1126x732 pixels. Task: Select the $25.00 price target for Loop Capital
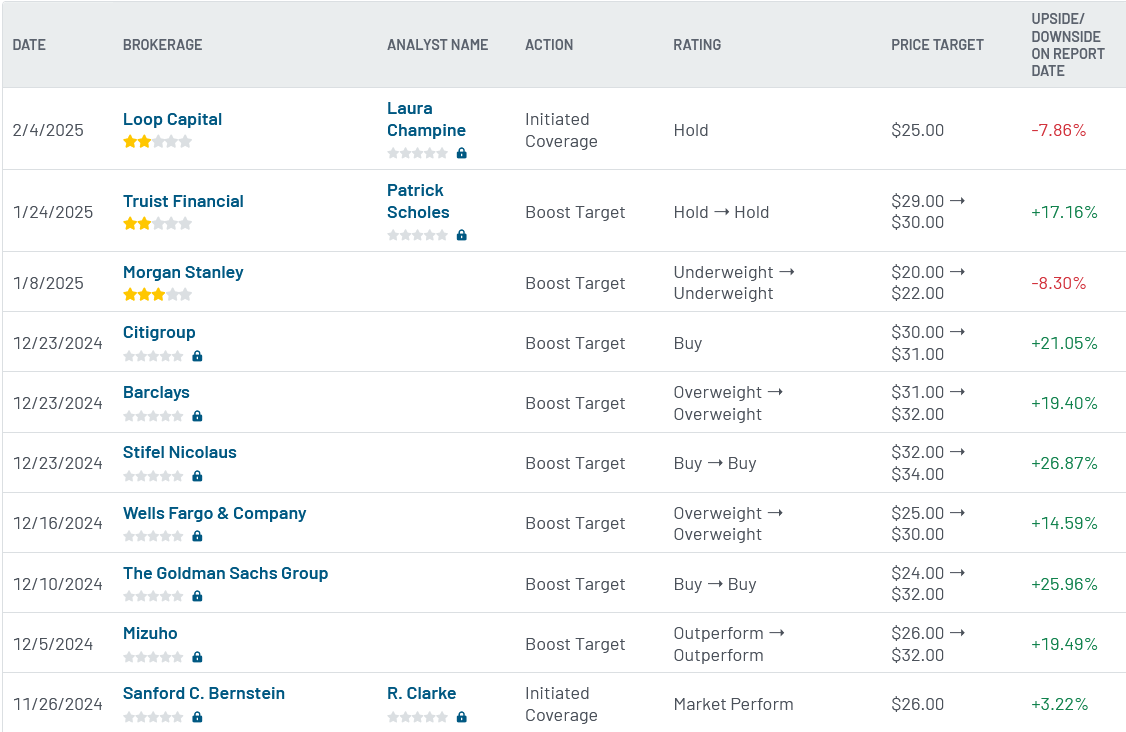click(x=918, y=130)
